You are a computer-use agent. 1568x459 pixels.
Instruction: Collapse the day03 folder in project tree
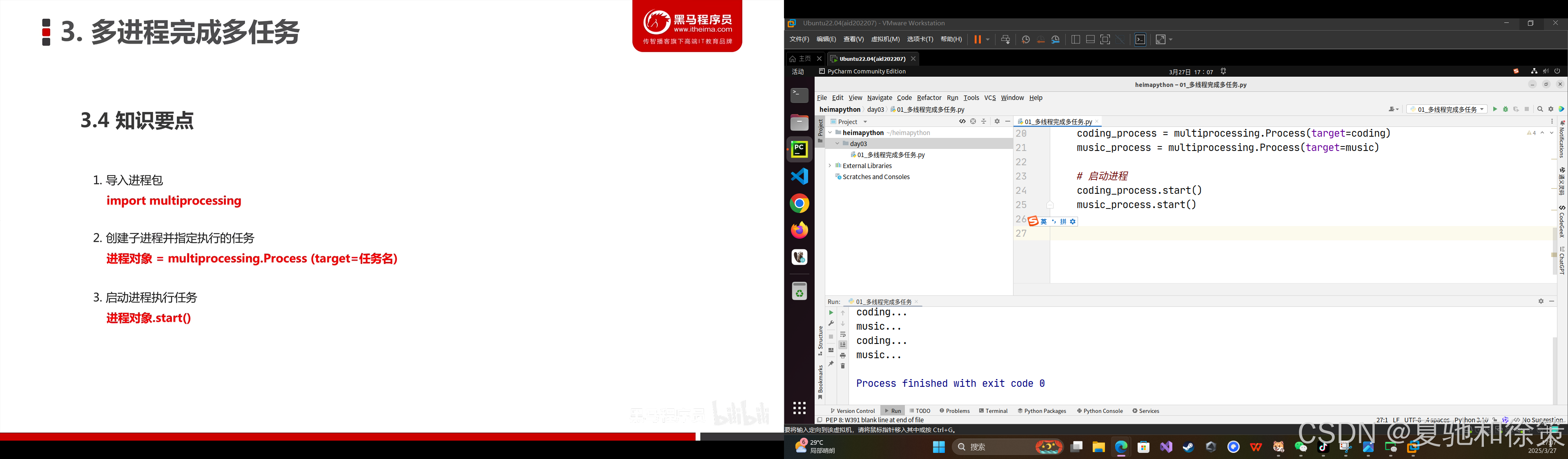837,144
